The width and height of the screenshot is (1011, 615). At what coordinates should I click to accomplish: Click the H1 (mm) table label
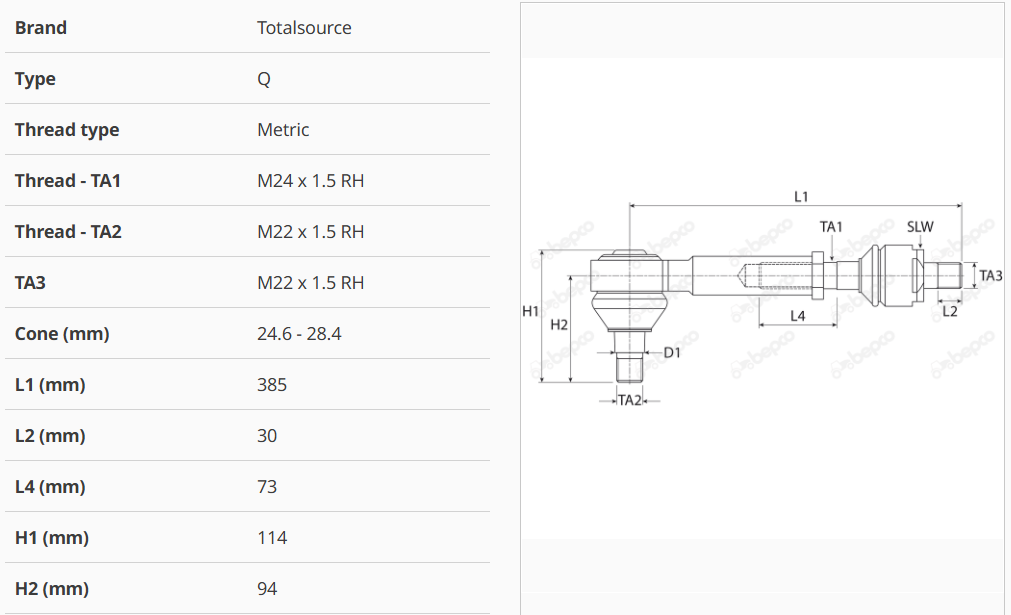(52, 538)
